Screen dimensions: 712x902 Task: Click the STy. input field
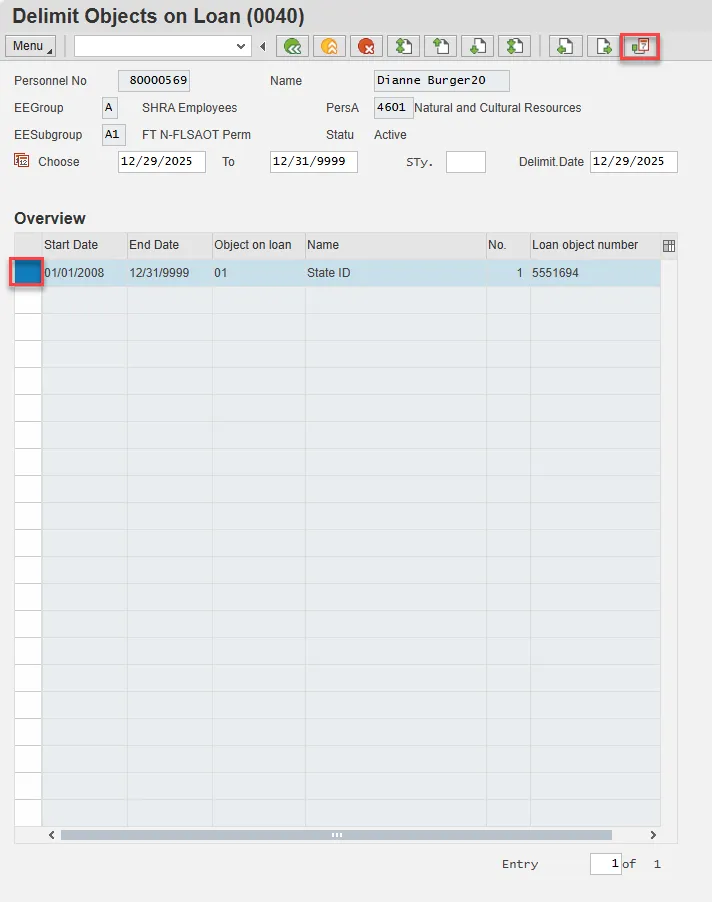(466, 162)
